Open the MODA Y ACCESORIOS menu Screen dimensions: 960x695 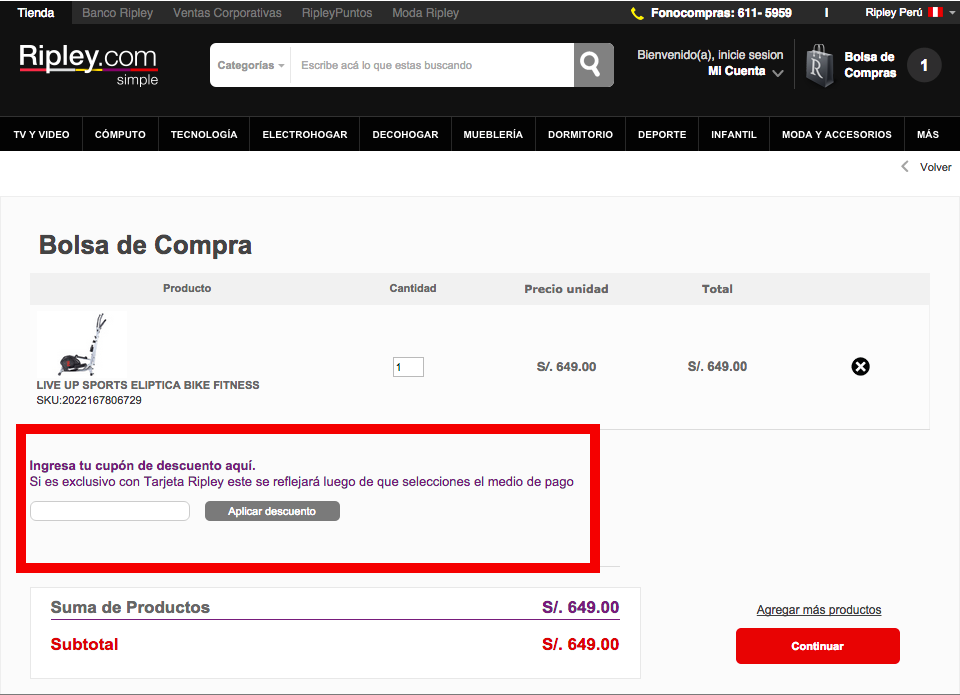tap(836, 134)
